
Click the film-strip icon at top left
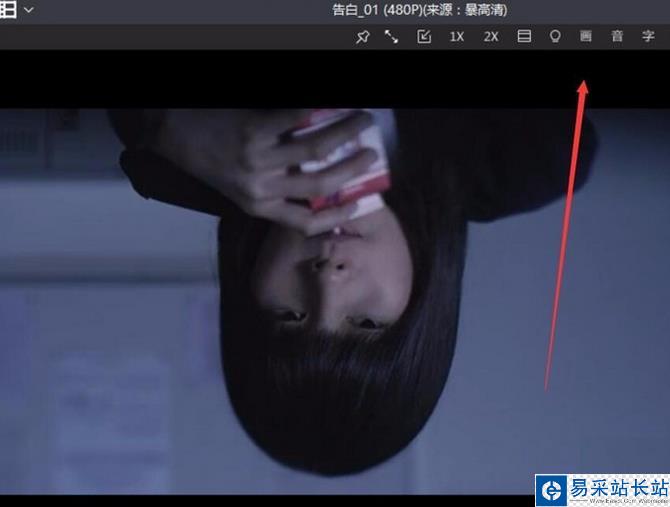click(x=8, y=10)
